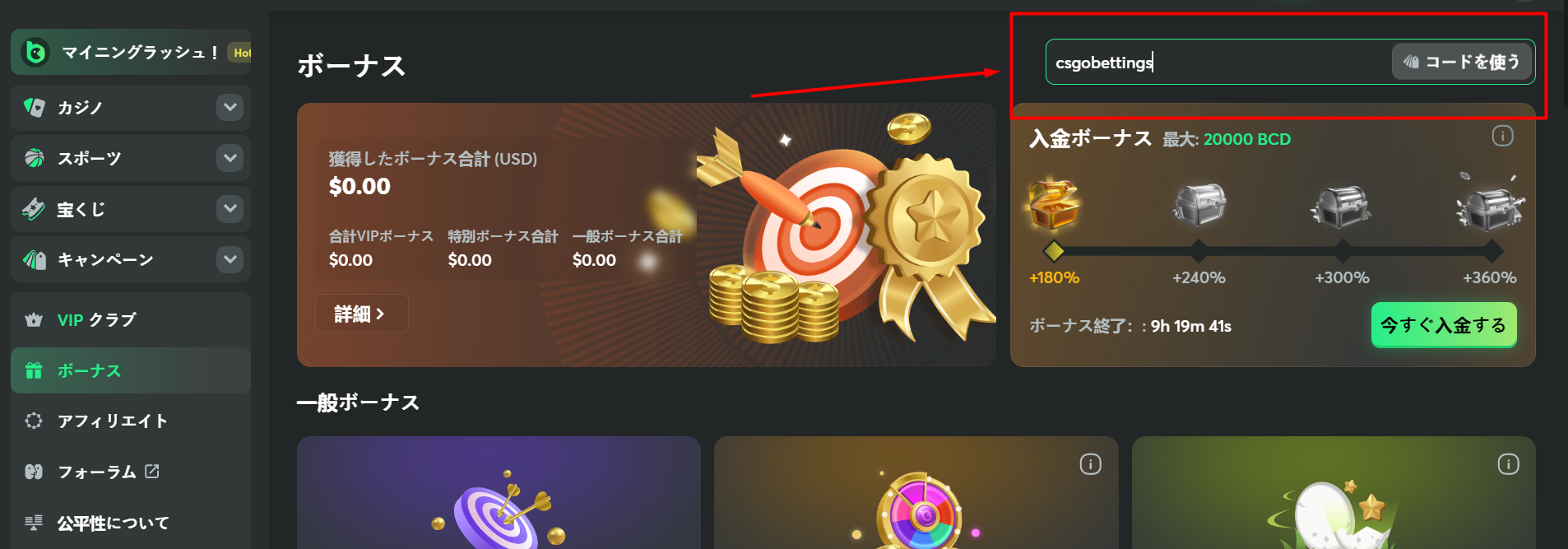Expand the カジノ dropdown chevron

pyautogui.click(x=230, y=107)
